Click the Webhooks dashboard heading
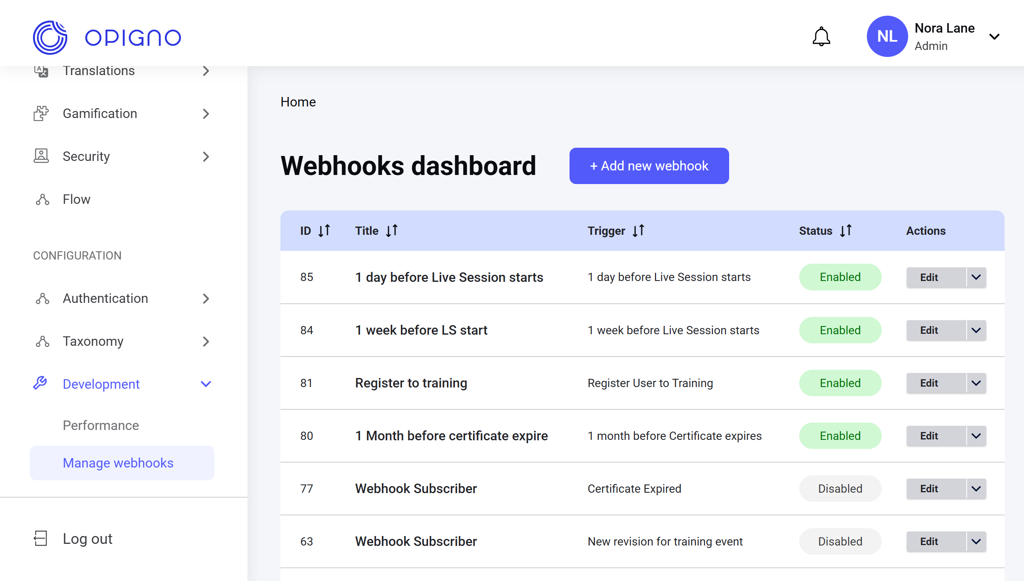Image resolution: width=1024 pixels, height=581 pixels. click(x=408, y=166)
